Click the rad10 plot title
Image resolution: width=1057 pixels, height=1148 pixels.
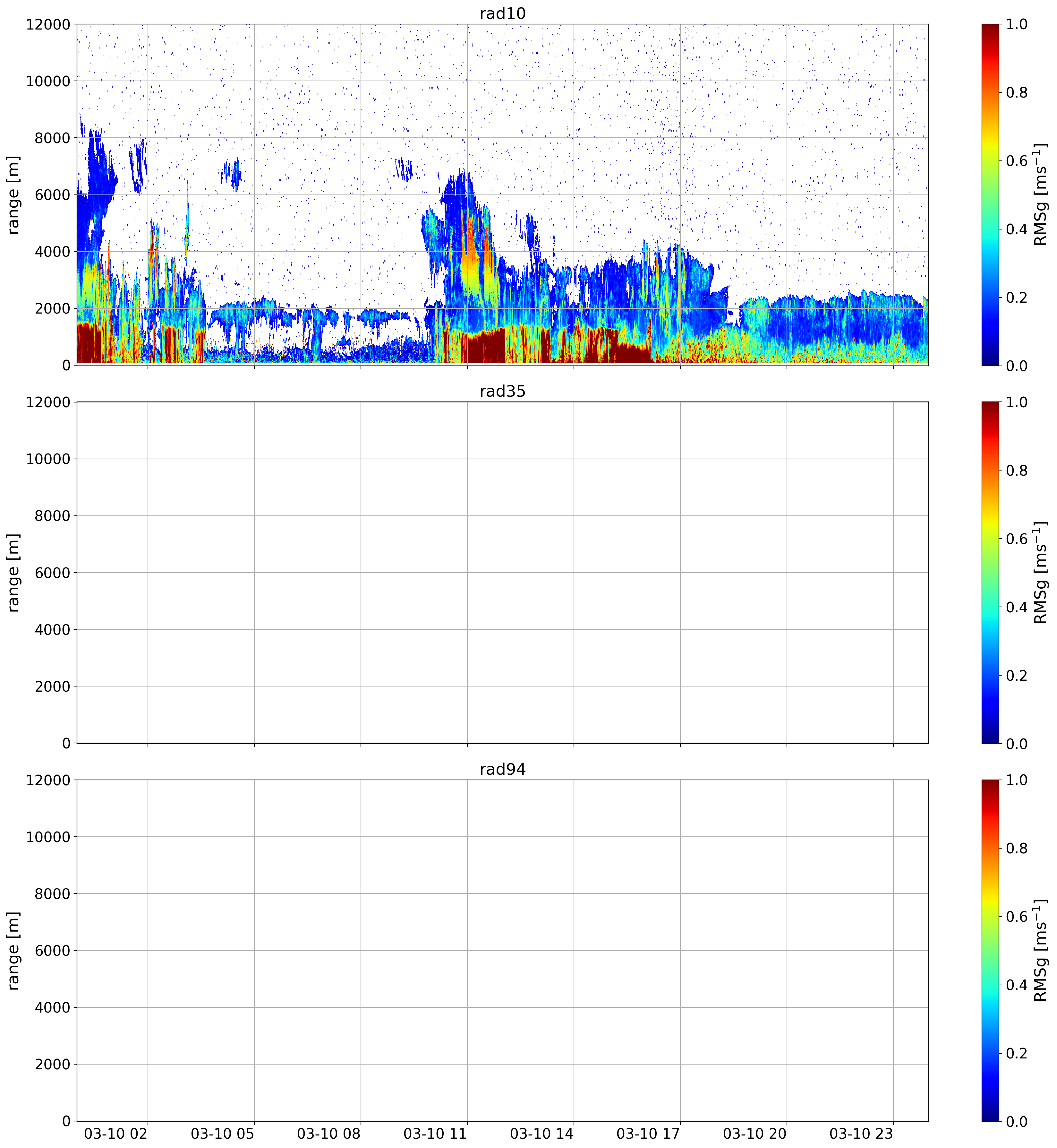pos(502,13)
